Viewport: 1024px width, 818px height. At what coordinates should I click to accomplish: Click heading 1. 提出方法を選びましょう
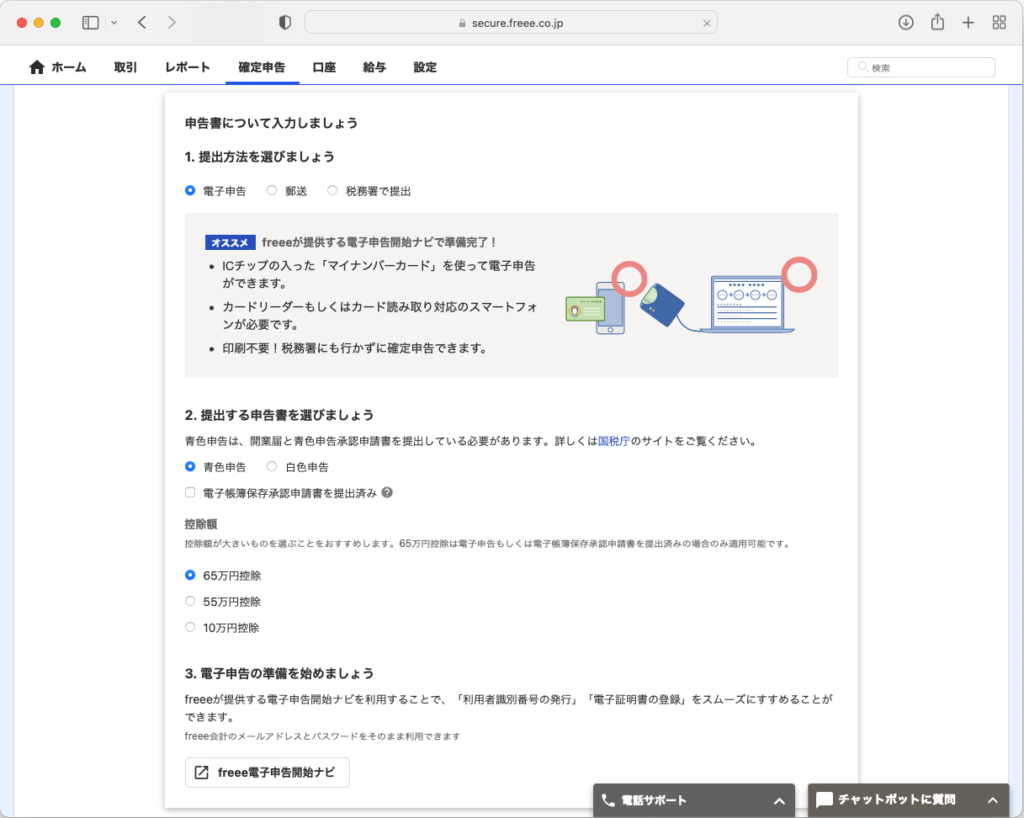260,157
